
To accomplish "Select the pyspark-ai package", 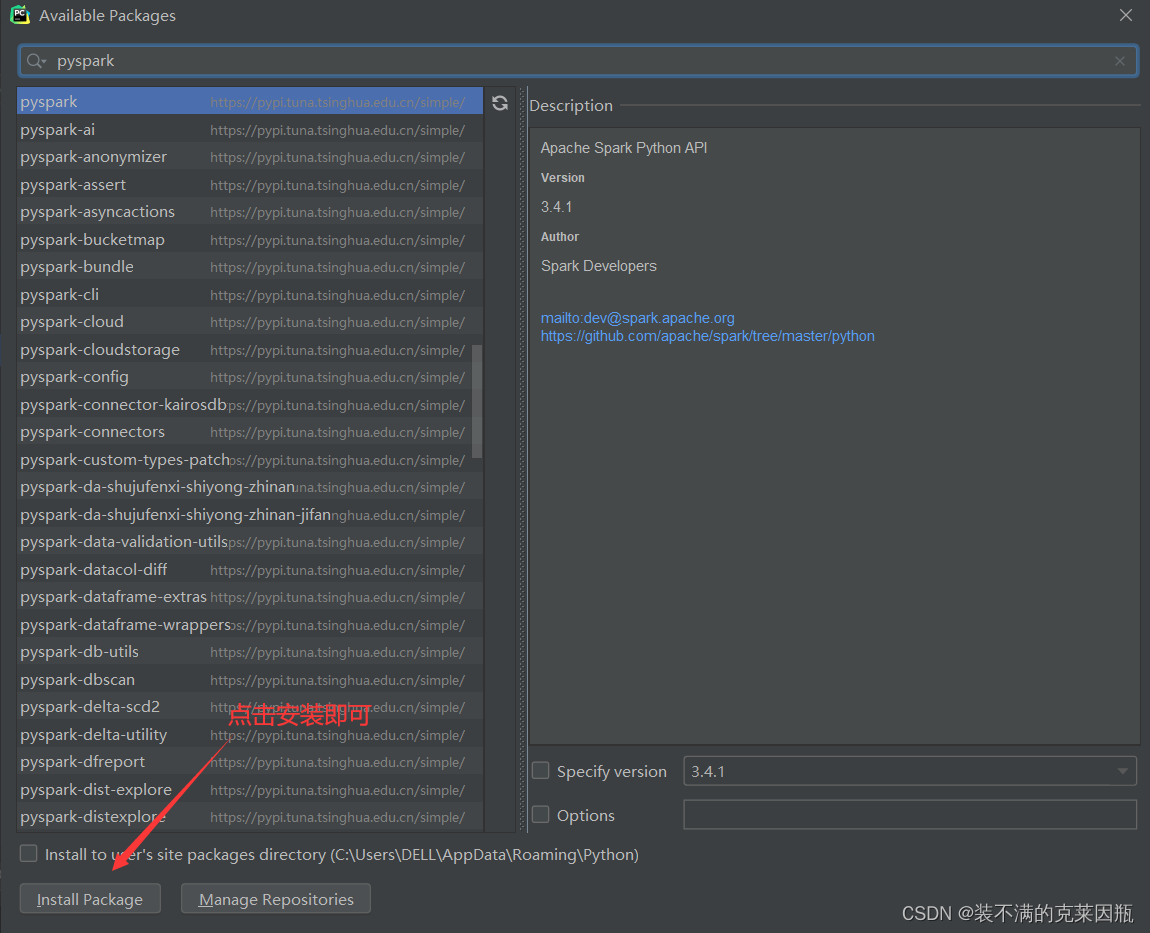I will 249,129.
